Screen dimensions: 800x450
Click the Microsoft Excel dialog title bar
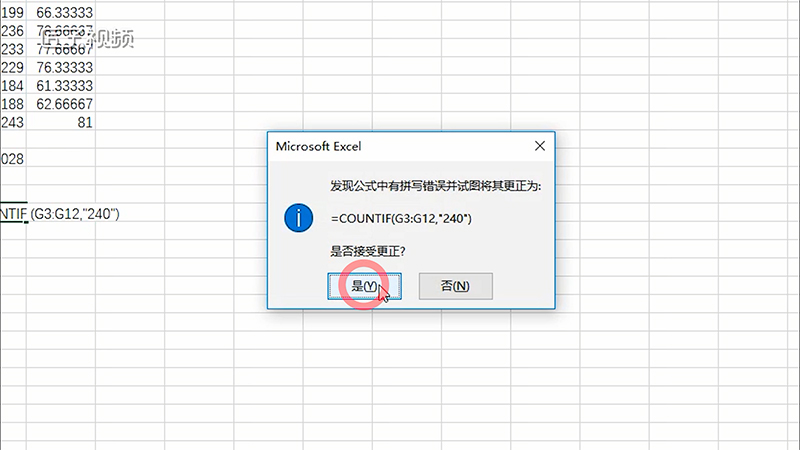click(x=400, y=145)
